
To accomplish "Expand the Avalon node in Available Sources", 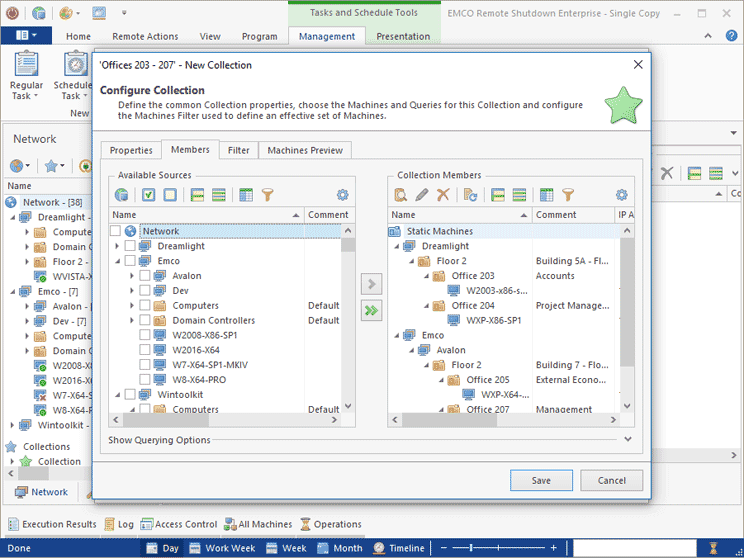I will 132,276.
